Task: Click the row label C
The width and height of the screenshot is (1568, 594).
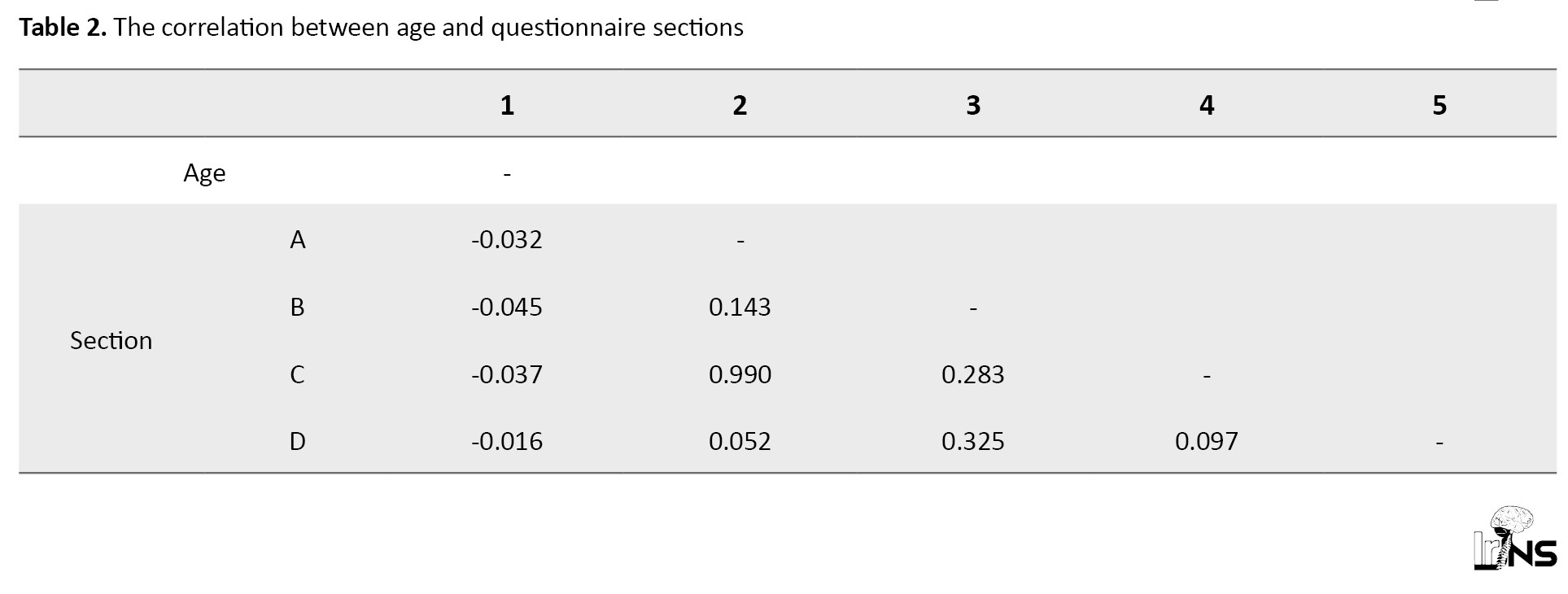Action: (x=297, y=374)
